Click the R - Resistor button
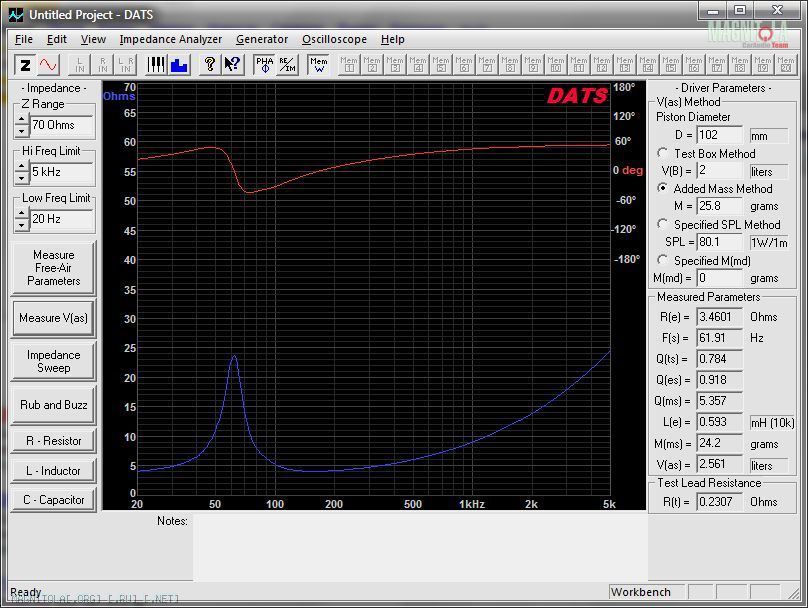Viewport: 808px width, 608px height. [x=54, y=441]
